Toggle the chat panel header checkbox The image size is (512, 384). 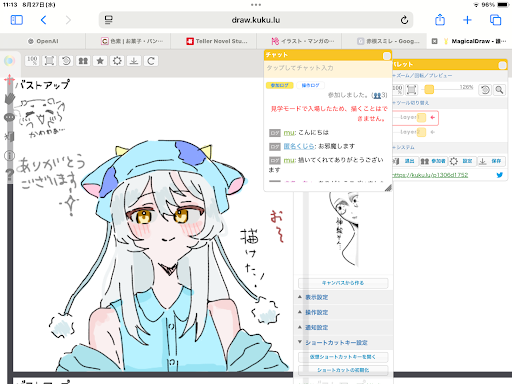pyautogui.click(x=386, y=56)
